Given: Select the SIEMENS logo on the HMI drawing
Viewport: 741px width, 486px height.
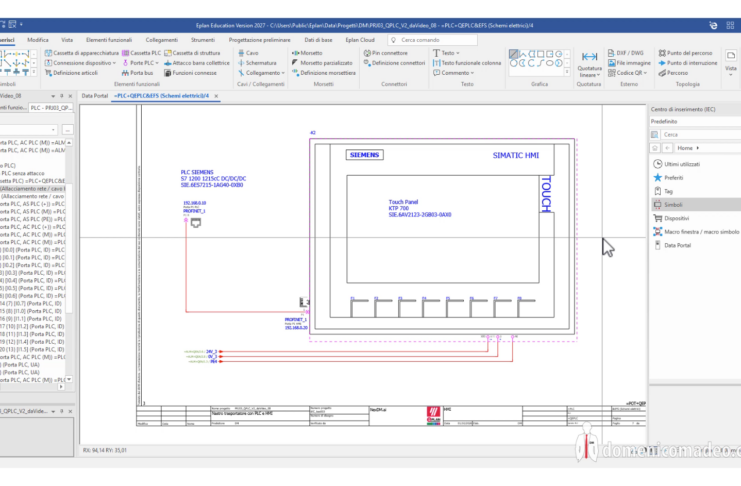Looking at the screenshot, I should pos(364,155).
